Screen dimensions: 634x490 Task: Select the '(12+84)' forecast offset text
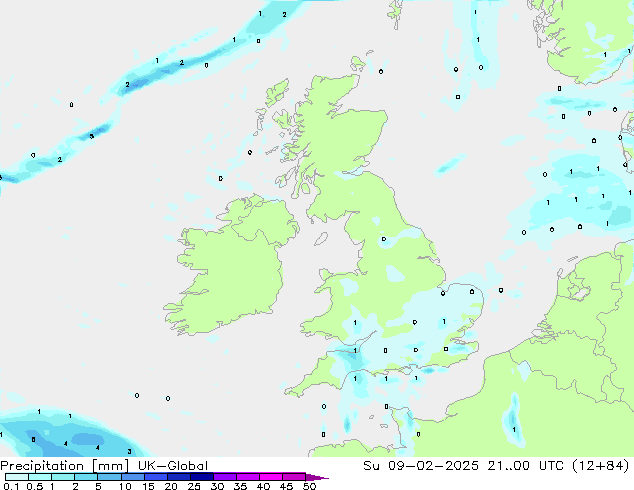[x=601, y=466]
